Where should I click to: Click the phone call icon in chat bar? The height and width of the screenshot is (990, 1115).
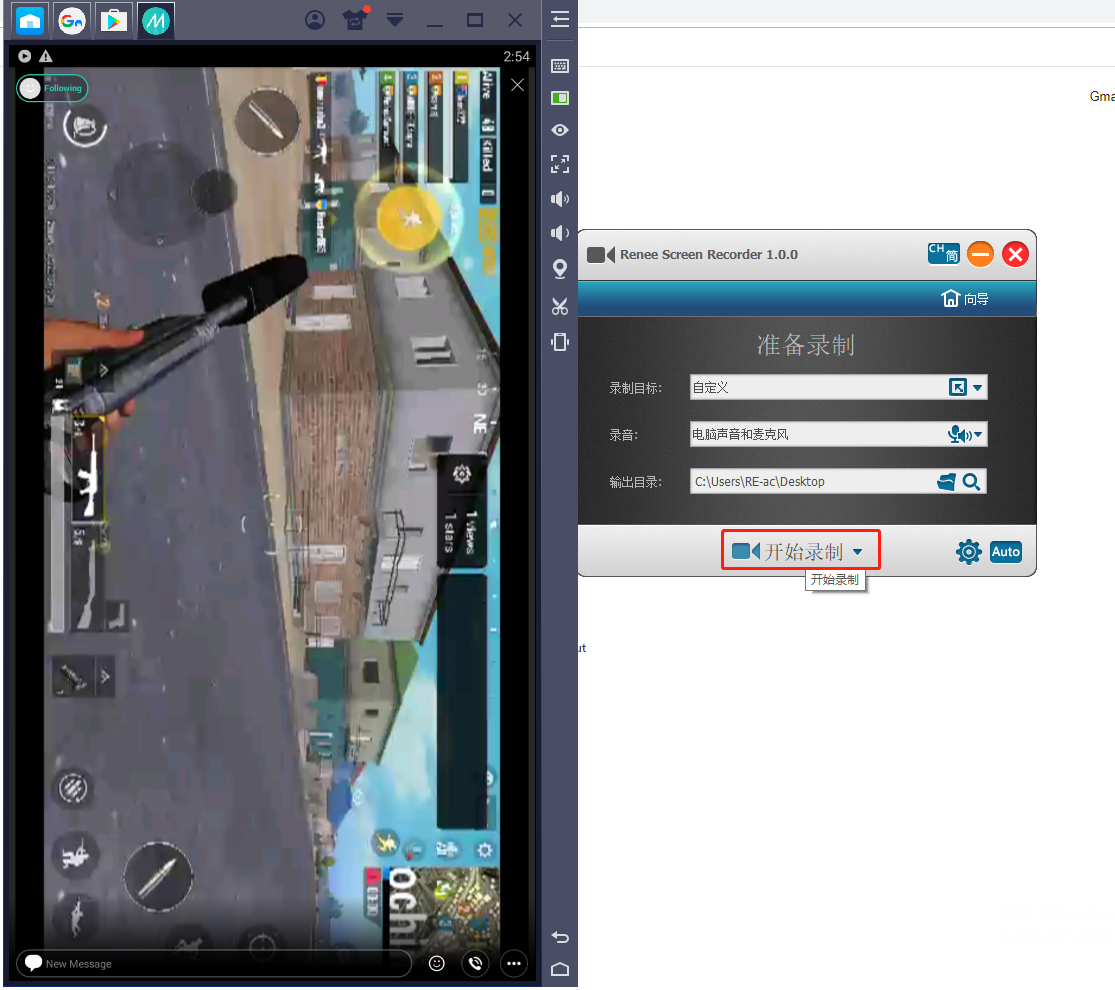coord(476,964)
